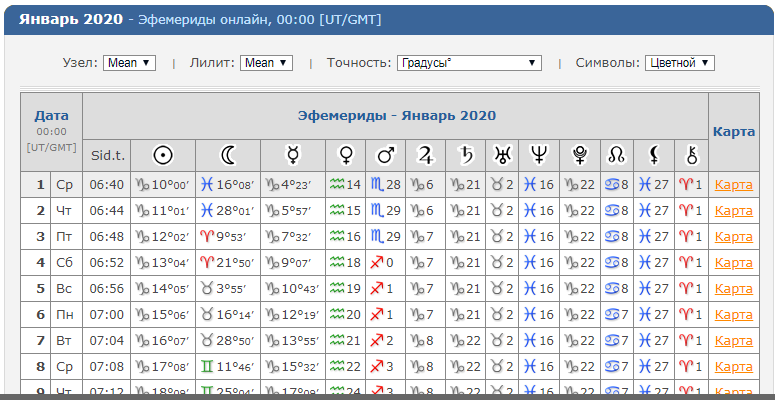Open Карта link for January 1
This screenshot has height=400, width=775.
[x=733, y=185]
